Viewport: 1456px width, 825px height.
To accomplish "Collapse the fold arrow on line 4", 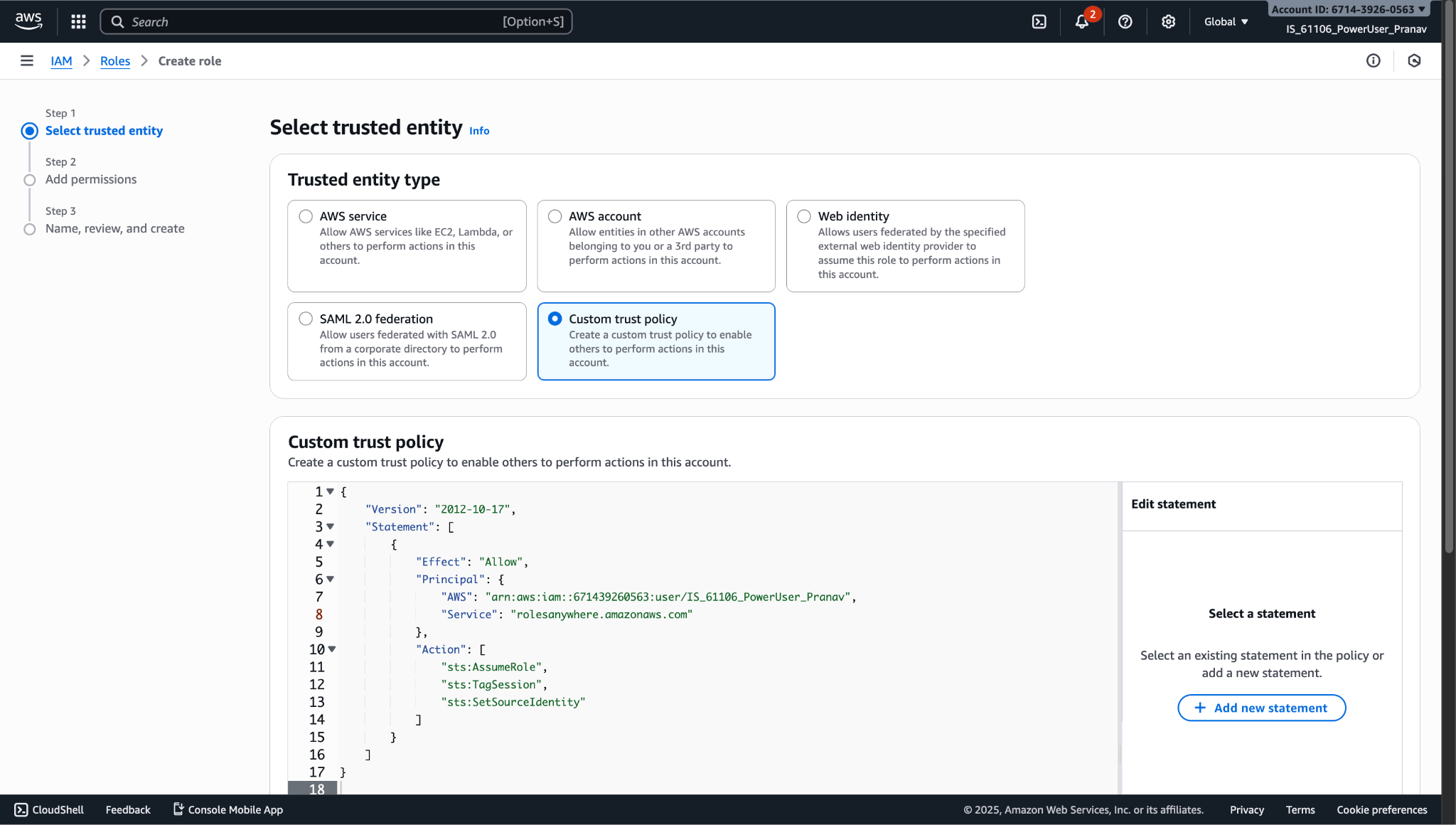I will click(331, 544).
